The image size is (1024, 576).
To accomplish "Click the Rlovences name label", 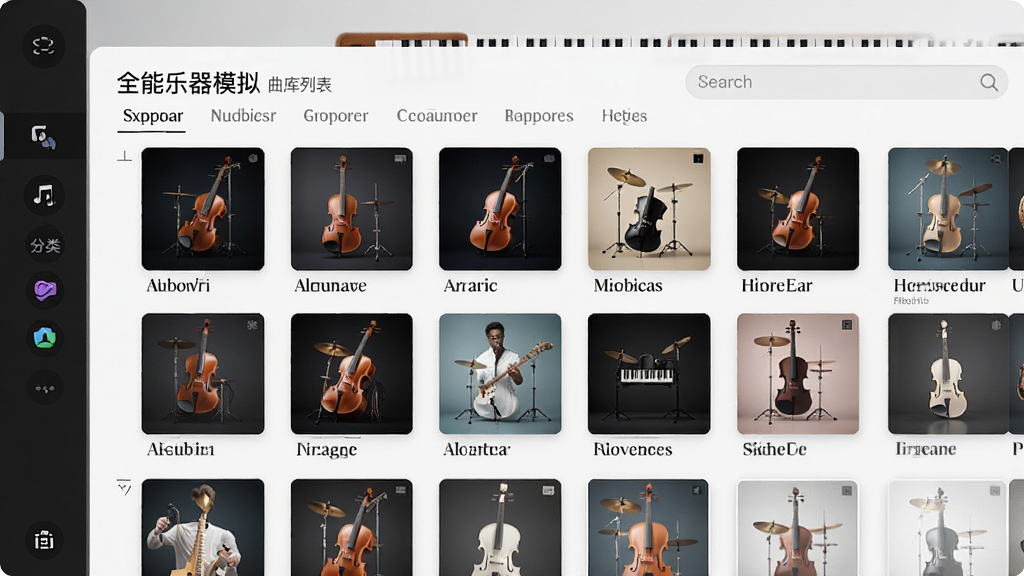I will tap(632, 449).
